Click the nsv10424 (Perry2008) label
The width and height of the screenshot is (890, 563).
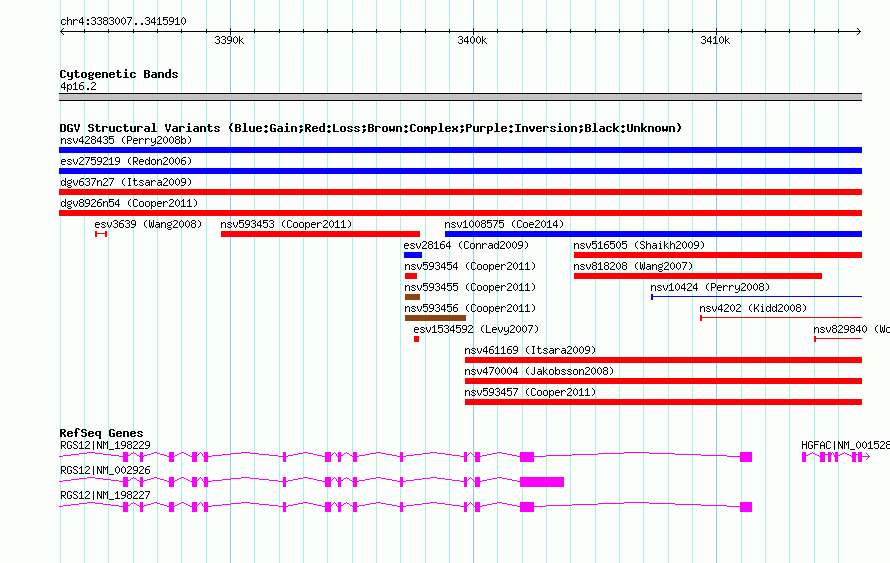[710, 287]
